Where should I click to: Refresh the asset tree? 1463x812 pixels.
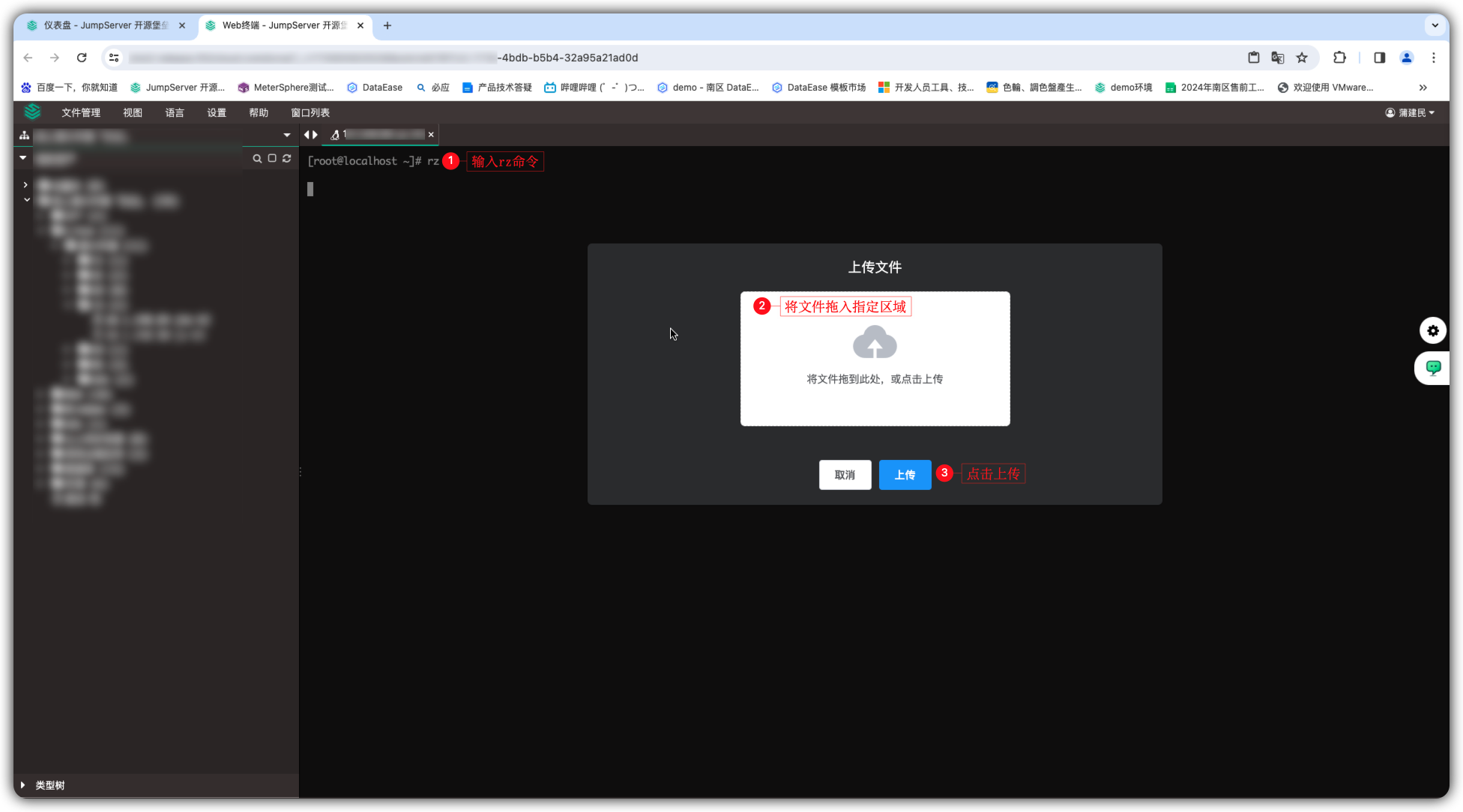(286, 159)
